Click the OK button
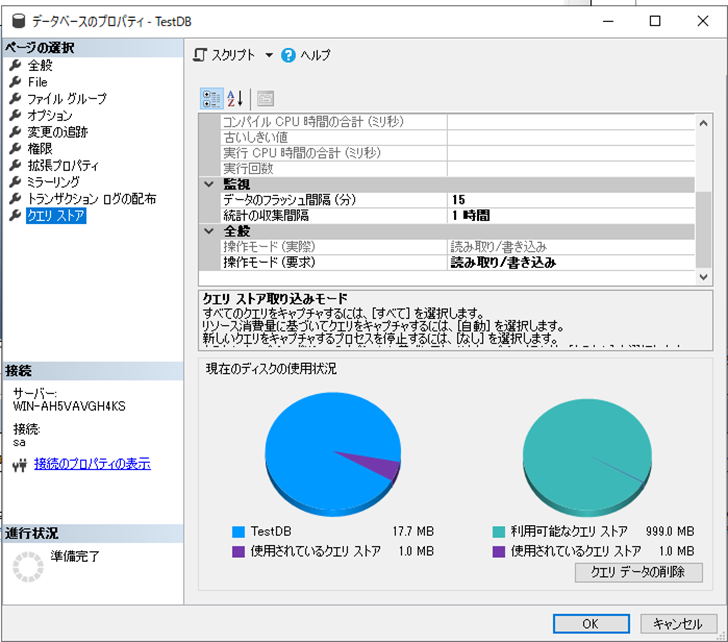 [590, 624]
